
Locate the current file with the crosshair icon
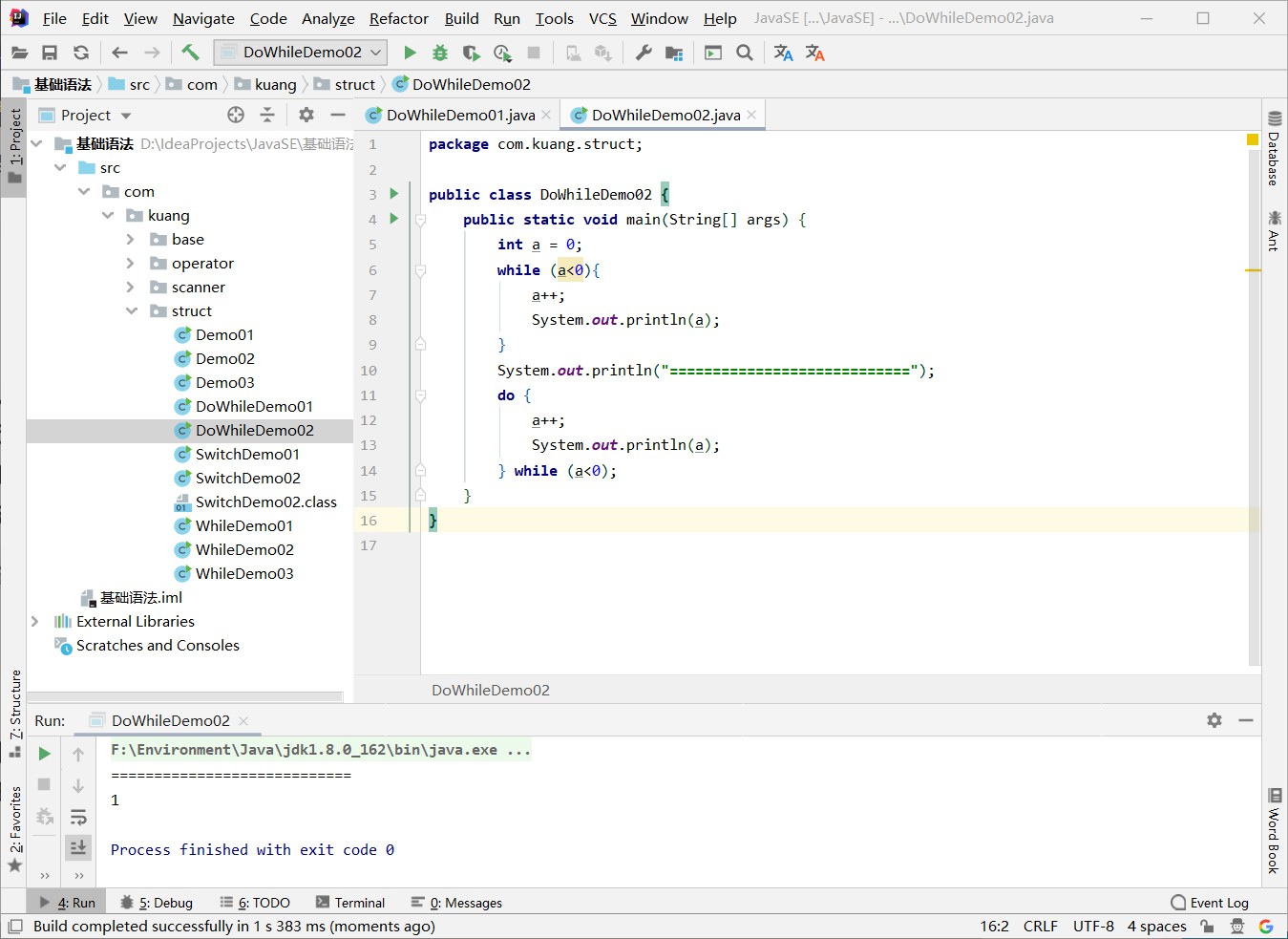click(x=236, y=115)
